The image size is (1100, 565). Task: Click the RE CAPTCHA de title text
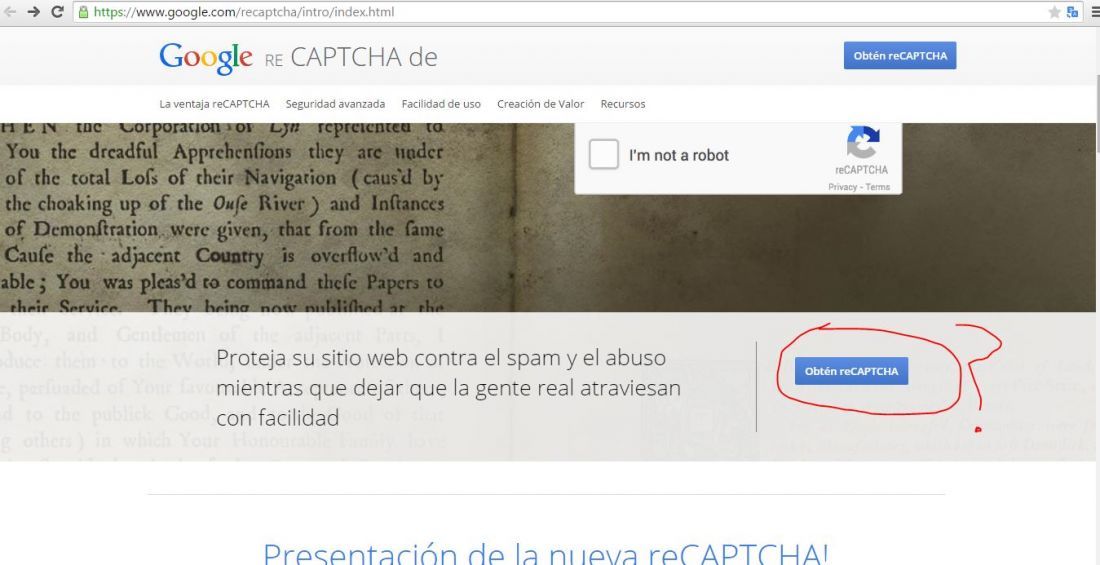tap(351, 58)
